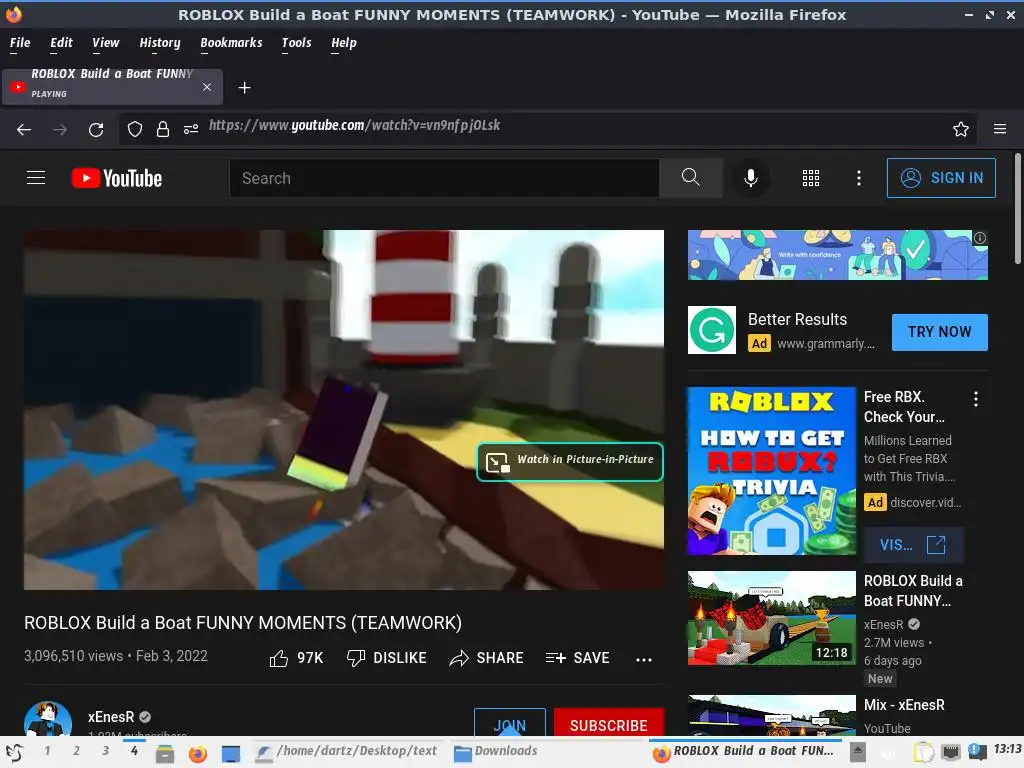Switch to workspace 1 in taskbar
Image resolution: width=1024 pixels, height=768 pixels.
click(47, 751)
